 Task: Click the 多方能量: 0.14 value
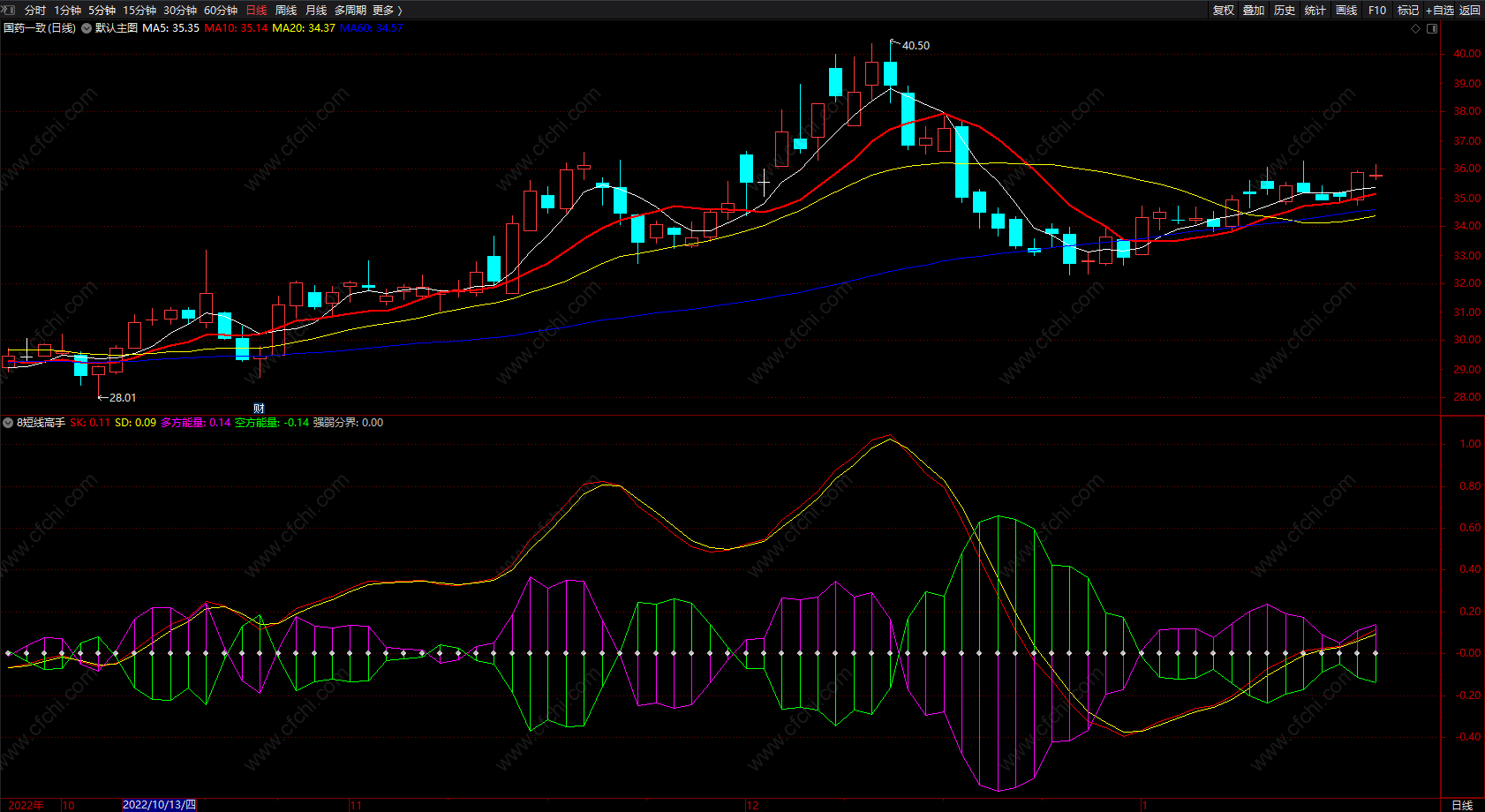(195, 423)
